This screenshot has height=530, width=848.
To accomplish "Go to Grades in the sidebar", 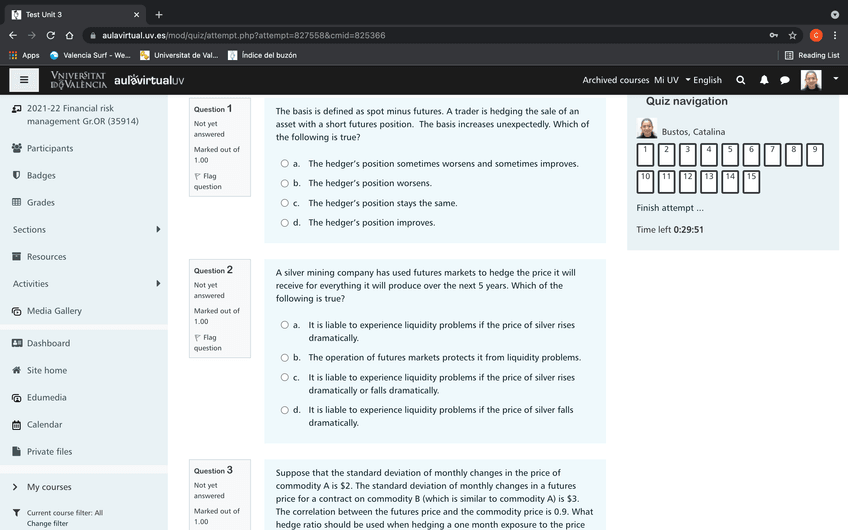I will [41, 203].
